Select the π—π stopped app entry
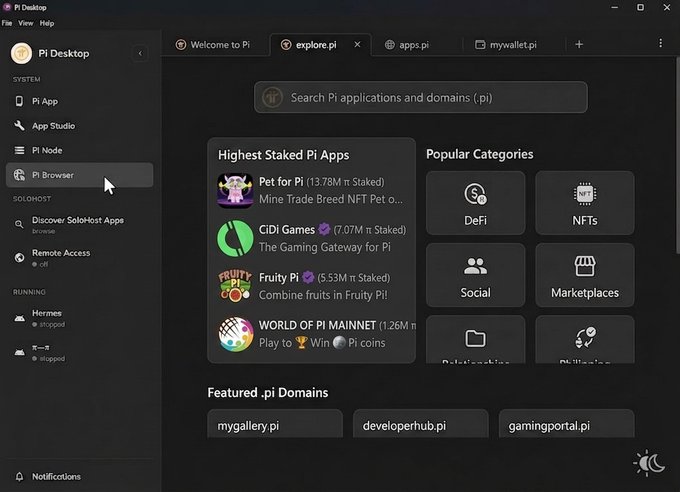The height and width of the screenshot is (492, 680). pos(79,352)
